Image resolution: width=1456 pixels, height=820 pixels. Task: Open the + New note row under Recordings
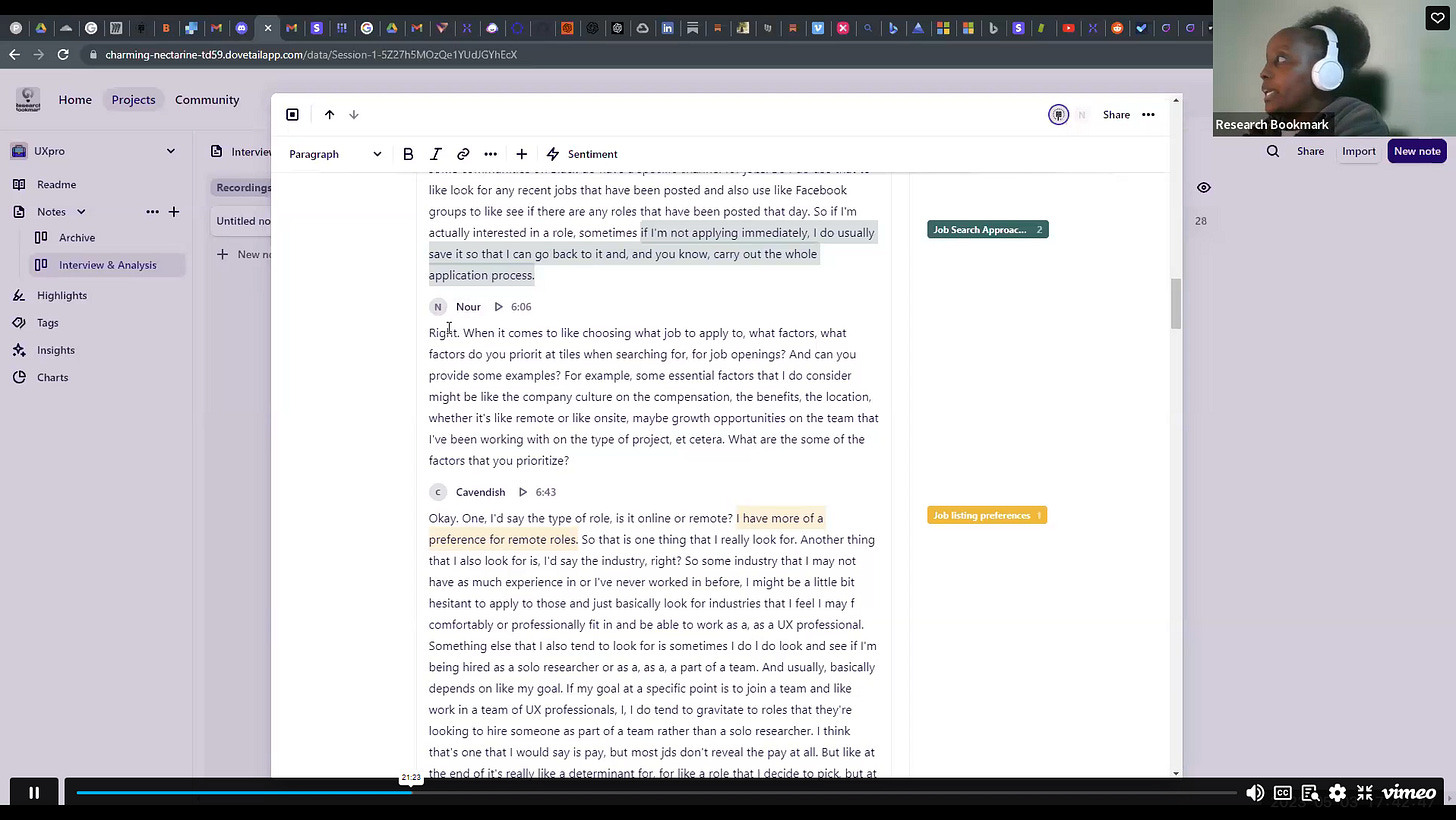point(245,255)
